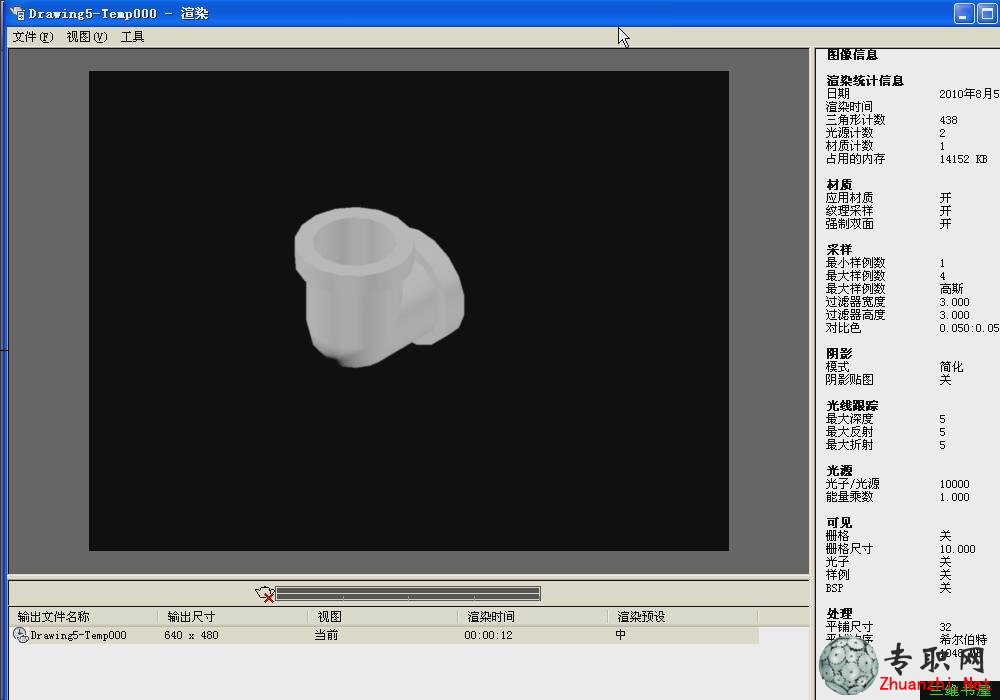
Task: Click the shadow mode value 简化
Action: point(952,367)
